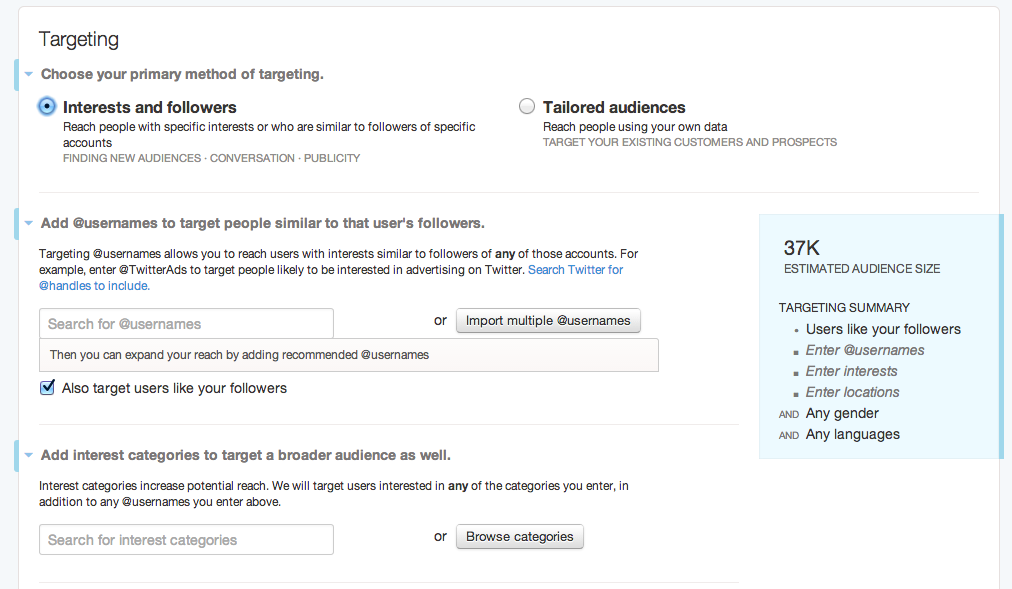Click Any gender in the targeting summary
Image resolution: width=1012 pixels, height=589 pixels.
[x=842, y=413]
